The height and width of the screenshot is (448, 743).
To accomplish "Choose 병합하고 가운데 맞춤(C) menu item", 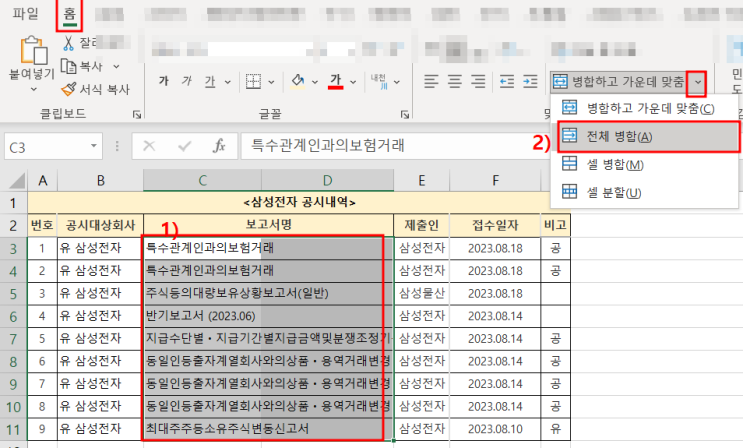I will (x=644, y=109).
